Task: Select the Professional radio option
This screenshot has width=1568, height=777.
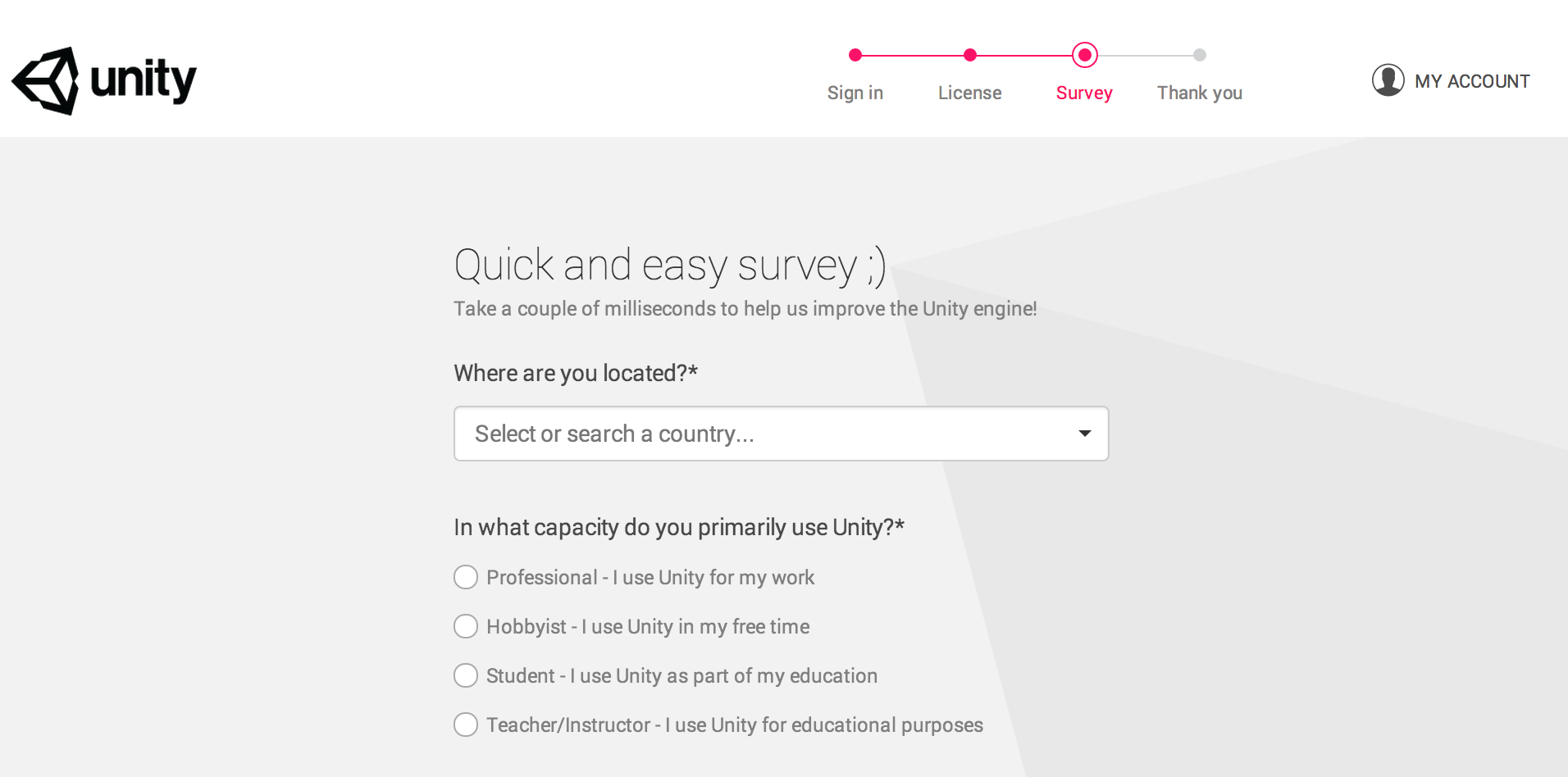Action: (x=466, y=577)
